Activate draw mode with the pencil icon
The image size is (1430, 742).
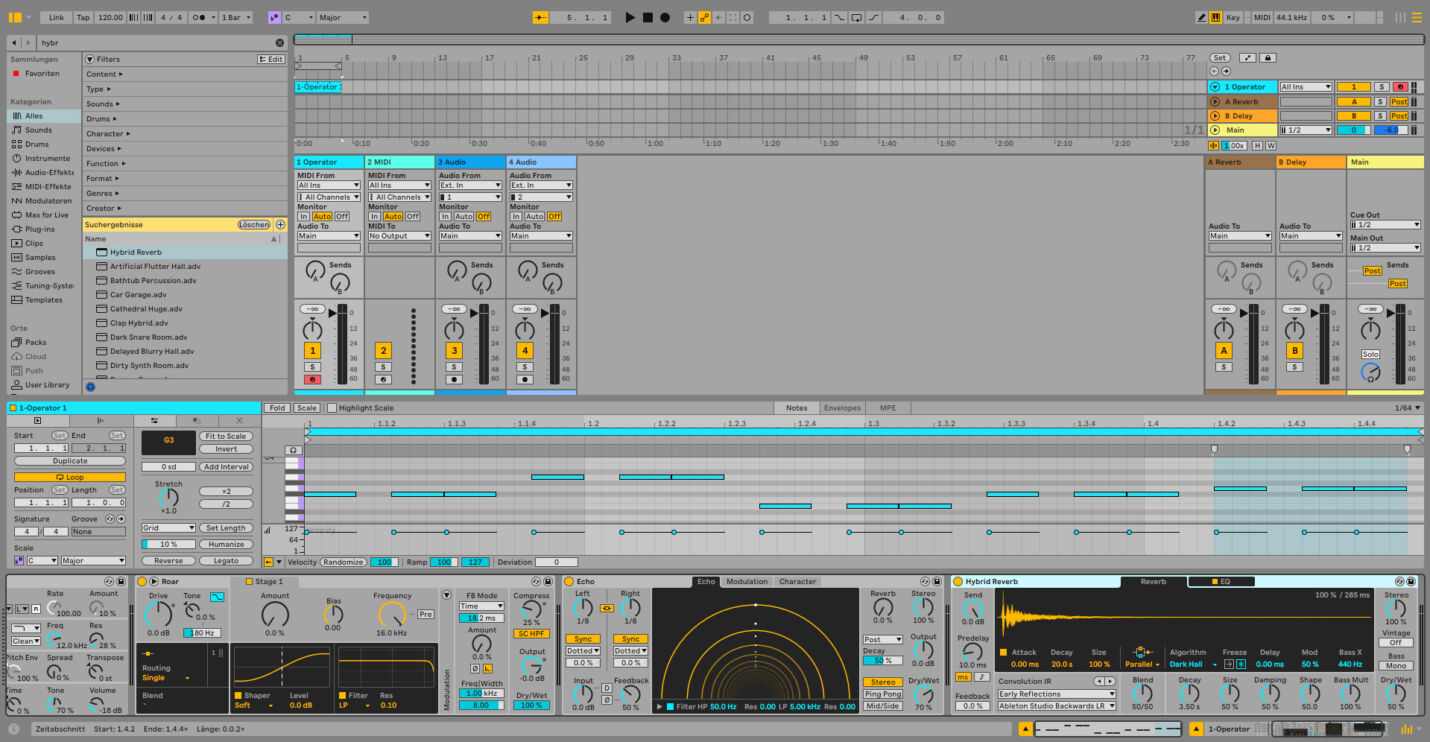pos(1203,17)
